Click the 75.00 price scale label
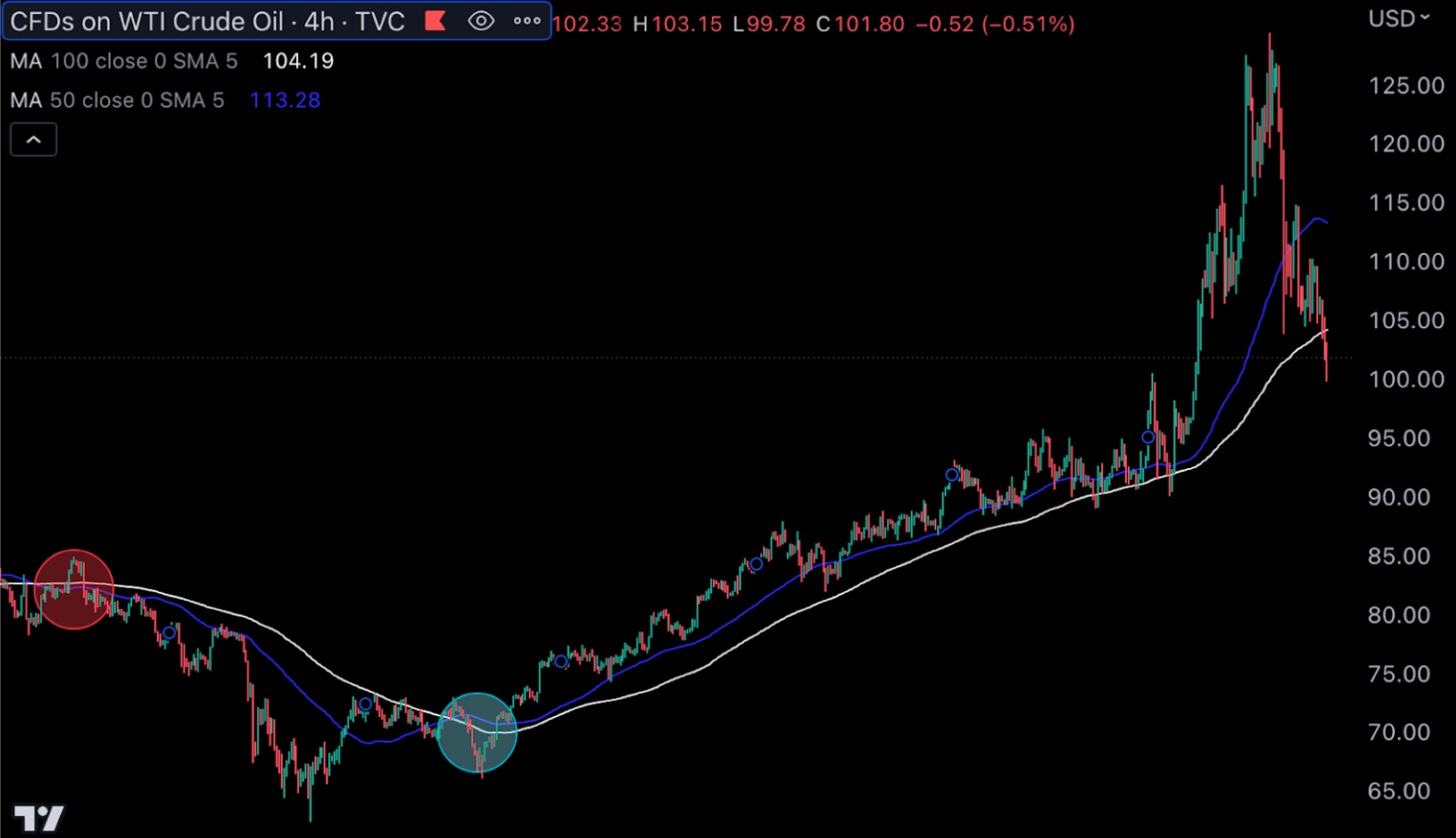1456x838 pixels. (1399, 674)
